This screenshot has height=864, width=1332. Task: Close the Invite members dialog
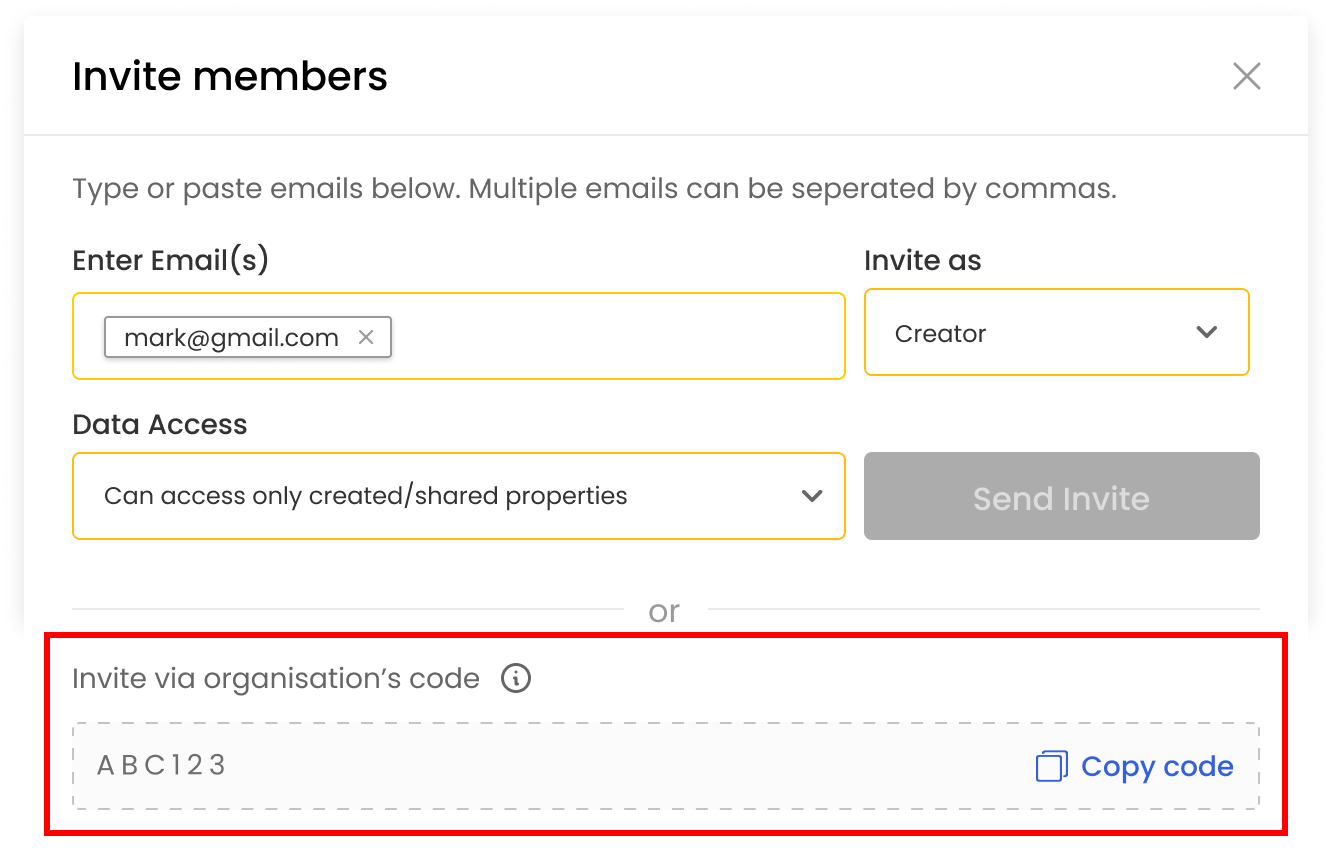1246,76
